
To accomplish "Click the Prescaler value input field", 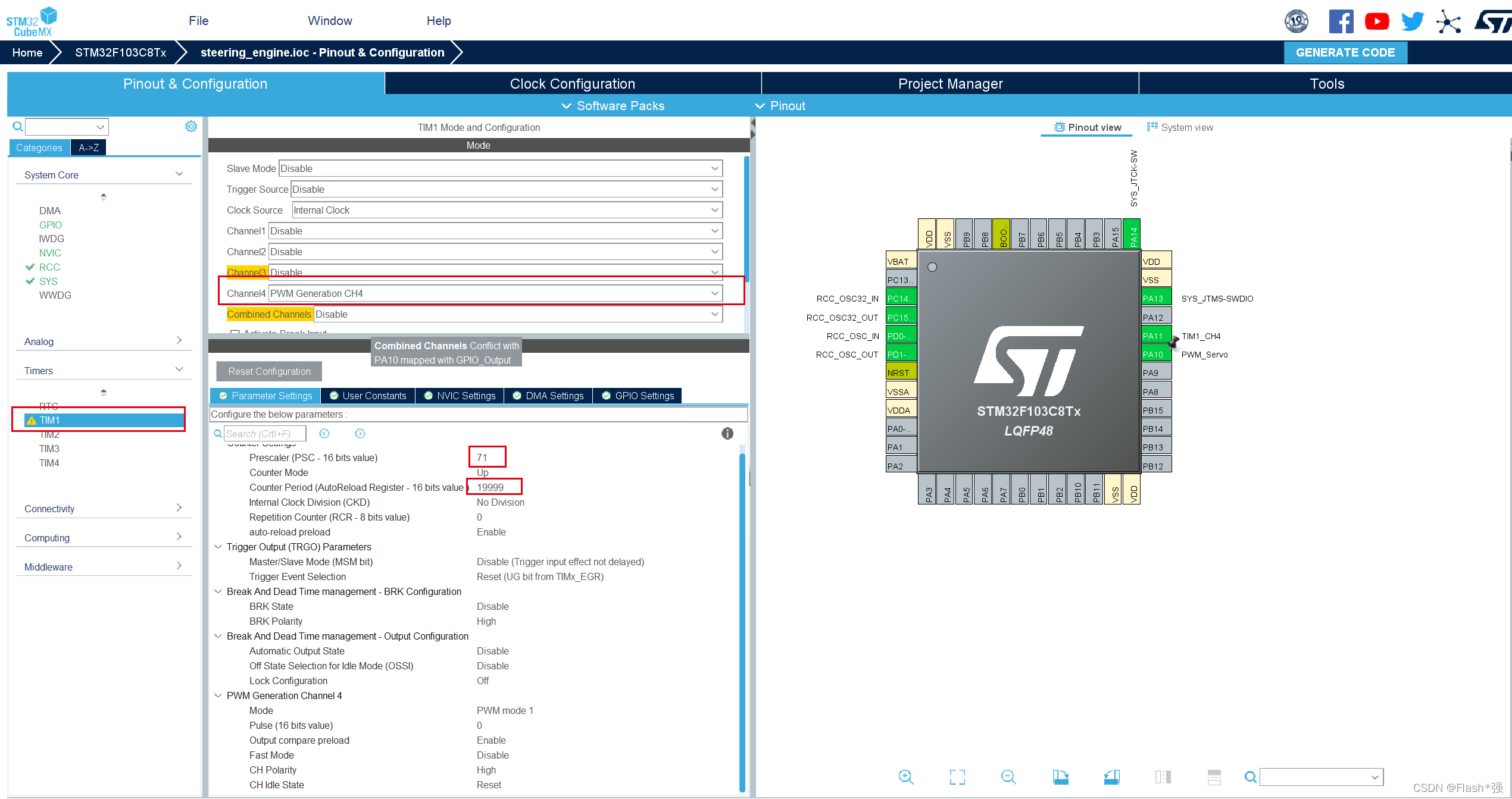I will click(x=487, y=458).
